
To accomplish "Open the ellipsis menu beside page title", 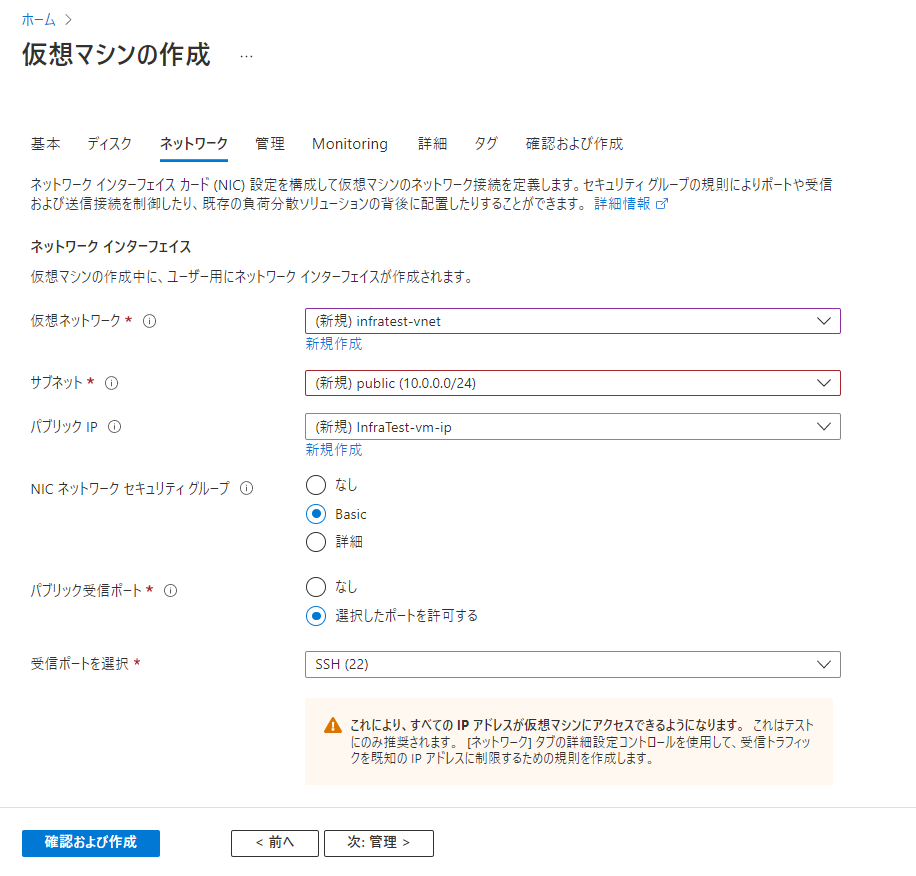I will (x=247, y=56).
